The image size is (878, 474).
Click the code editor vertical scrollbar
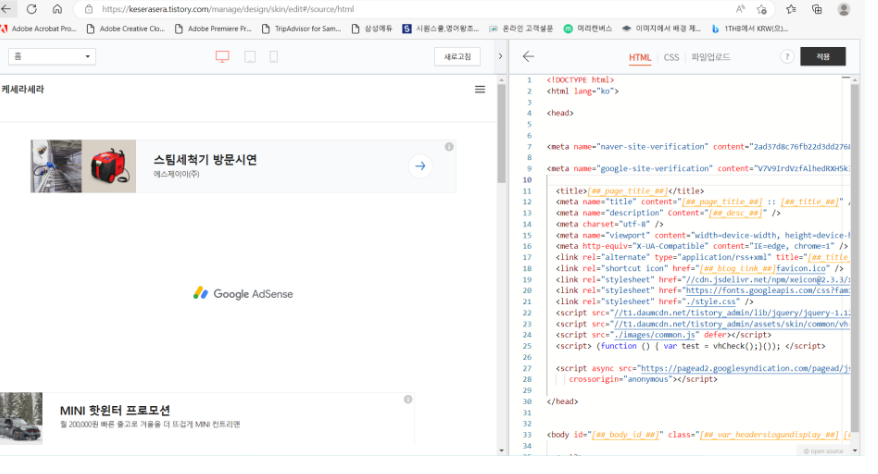pos(854,257)
